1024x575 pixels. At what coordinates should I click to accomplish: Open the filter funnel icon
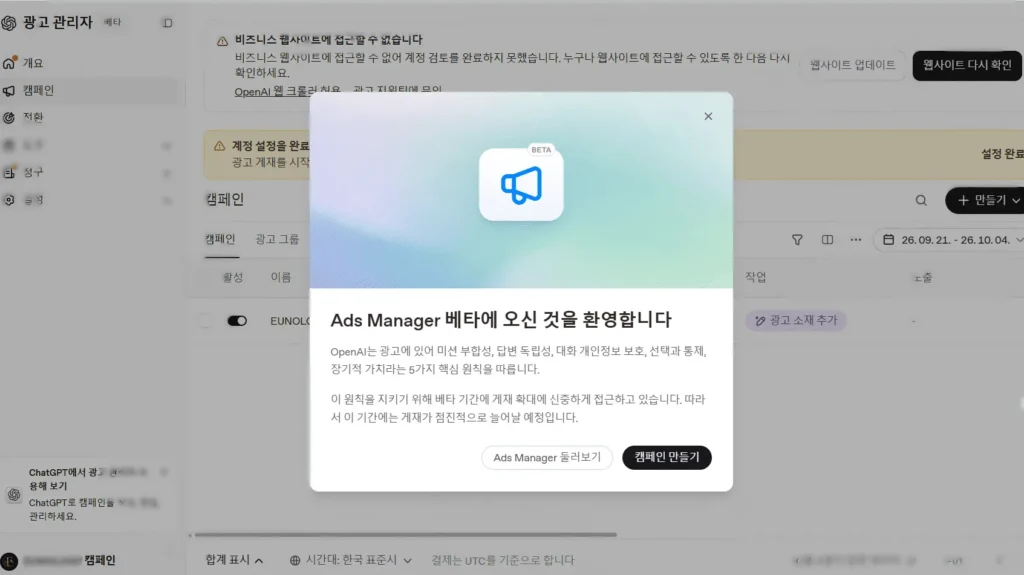coord(797,240)
